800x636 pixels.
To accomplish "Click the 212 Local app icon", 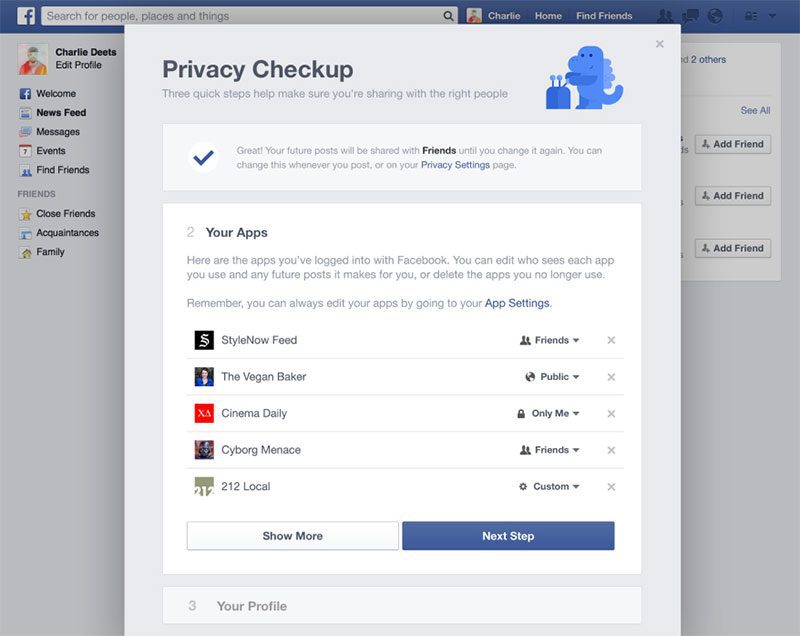I will 204,487.
